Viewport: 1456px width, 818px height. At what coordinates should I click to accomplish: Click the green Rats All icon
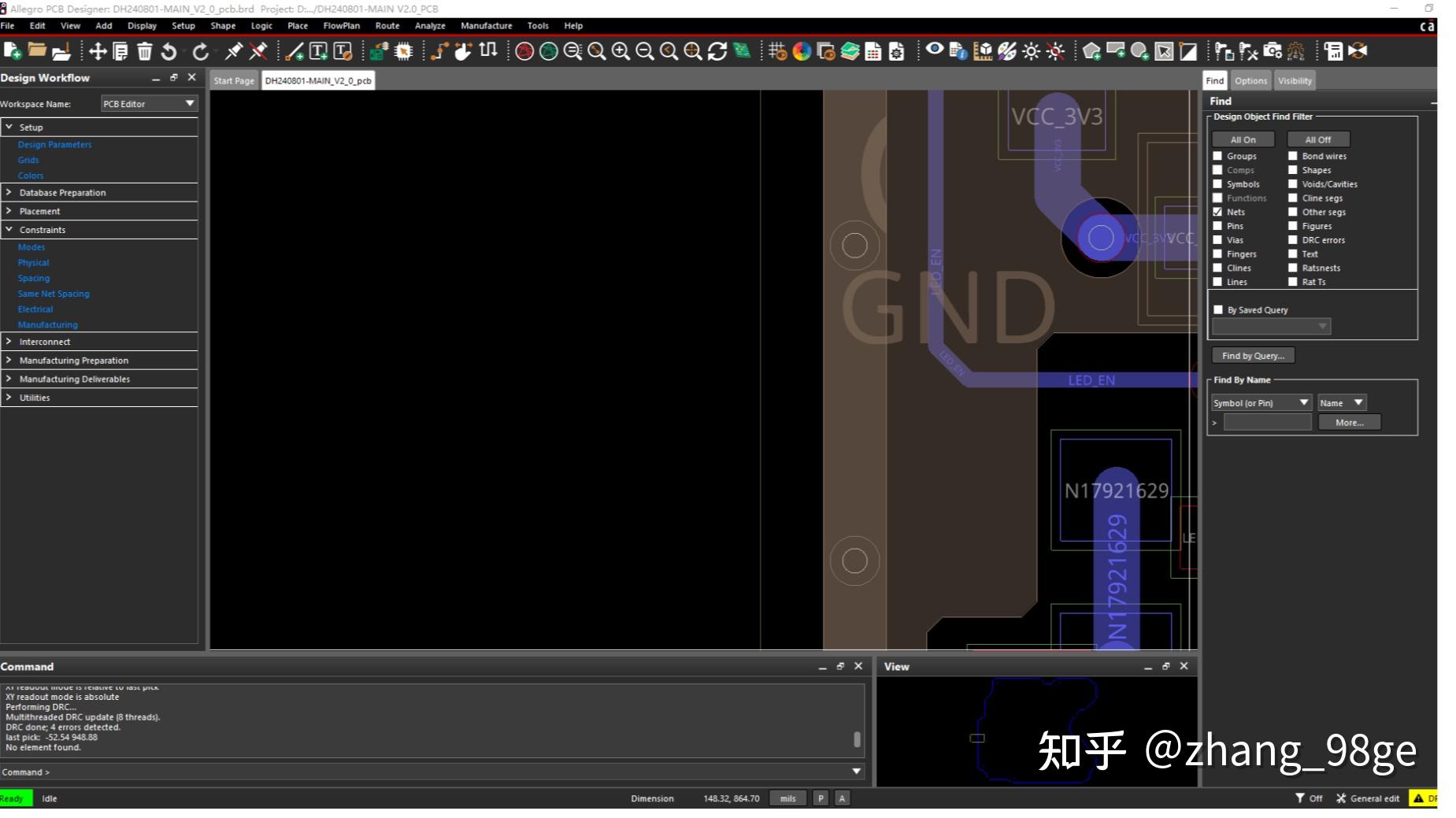(x=549, y=51)
